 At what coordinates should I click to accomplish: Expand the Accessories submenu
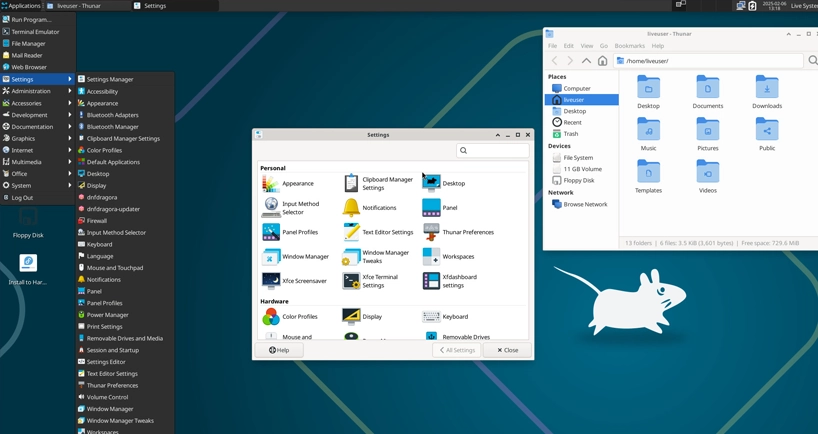click(x=36, y=103)
